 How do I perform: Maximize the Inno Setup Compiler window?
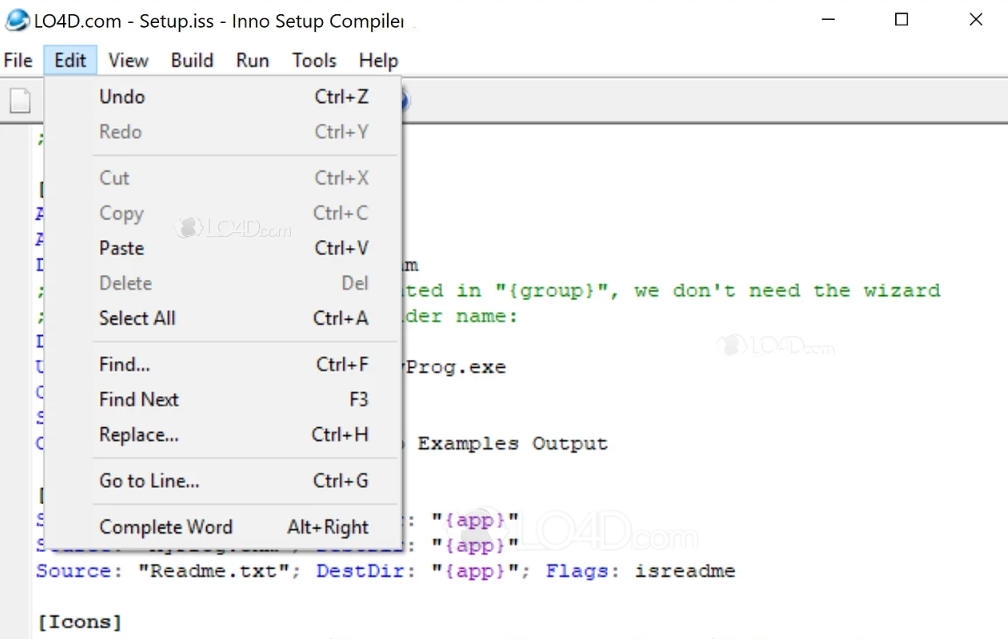902,20
